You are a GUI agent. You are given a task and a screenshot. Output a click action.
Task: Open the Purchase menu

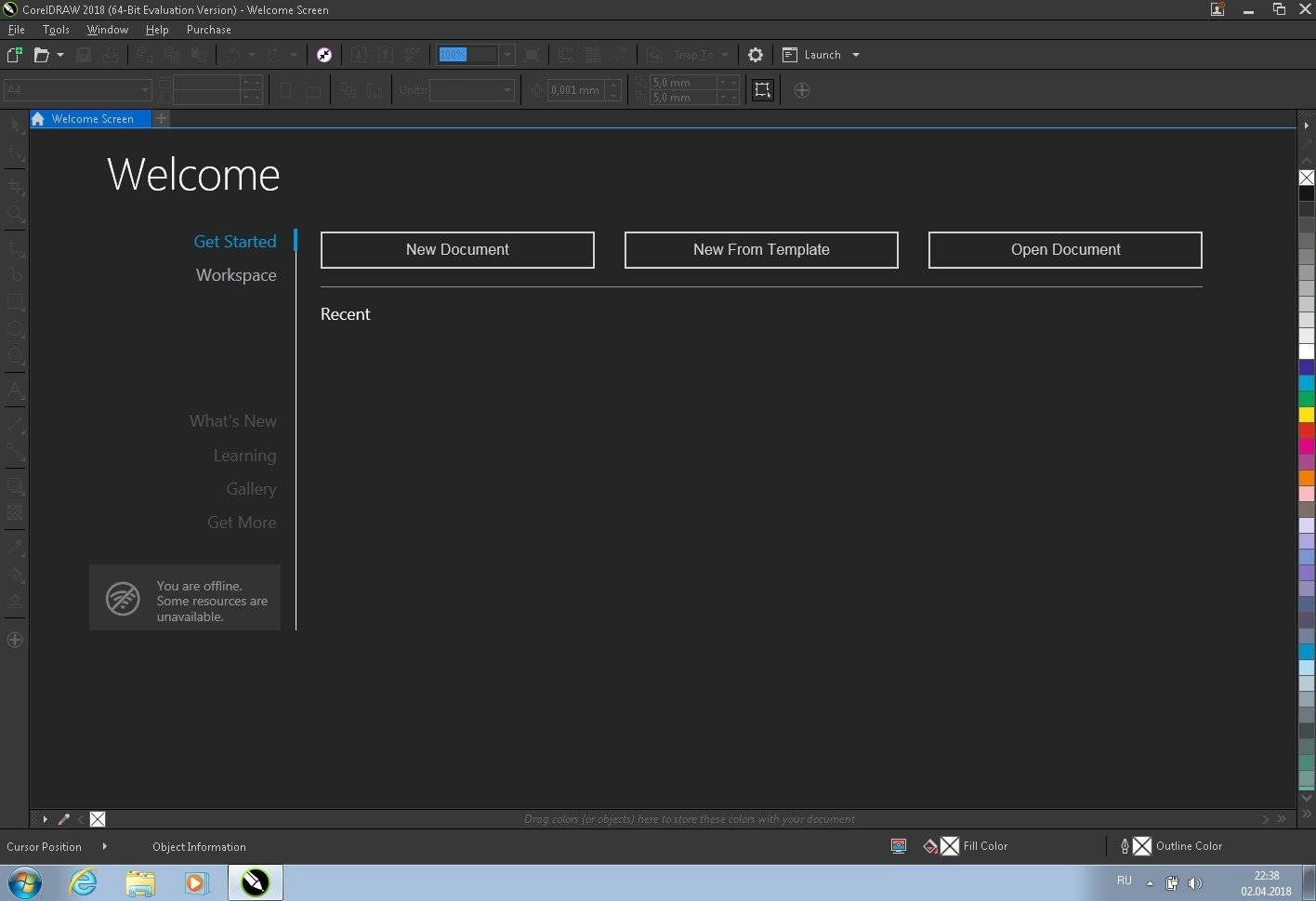click(209, 30)
